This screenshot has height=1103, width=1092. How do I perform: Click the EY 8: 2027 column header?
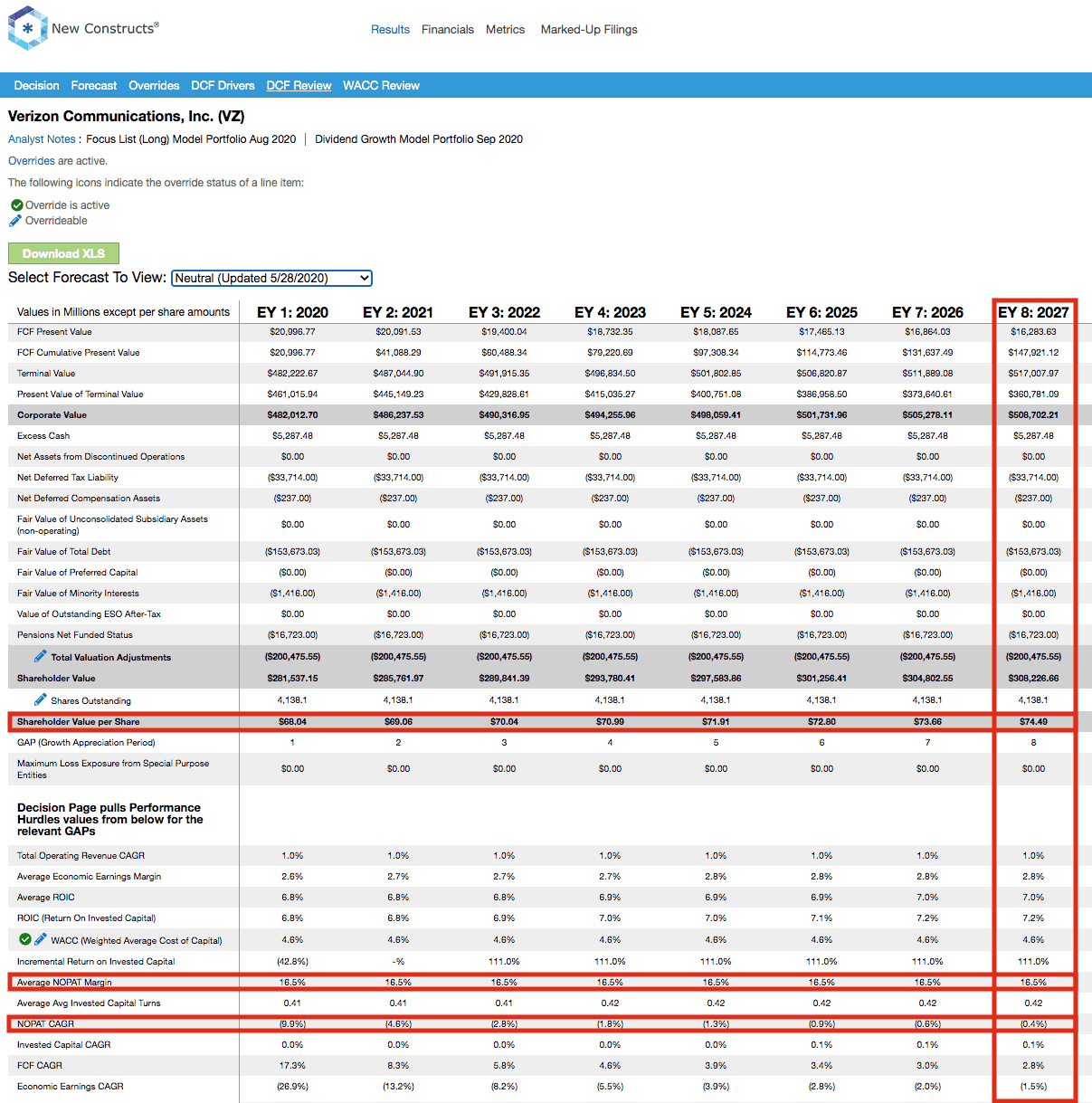(x=1033, y=312)
